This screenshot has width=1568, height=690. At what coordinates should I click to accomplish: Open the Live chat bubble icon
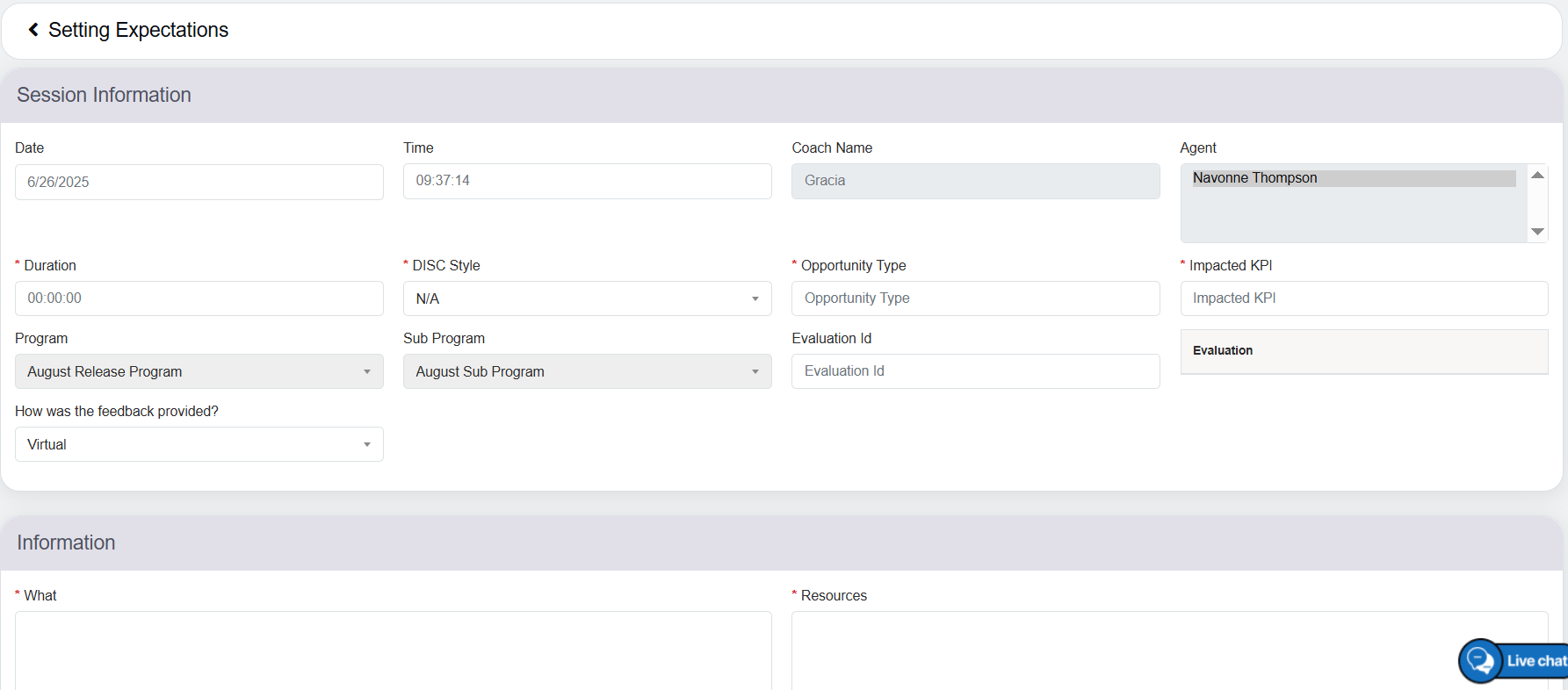point(1481,660)
